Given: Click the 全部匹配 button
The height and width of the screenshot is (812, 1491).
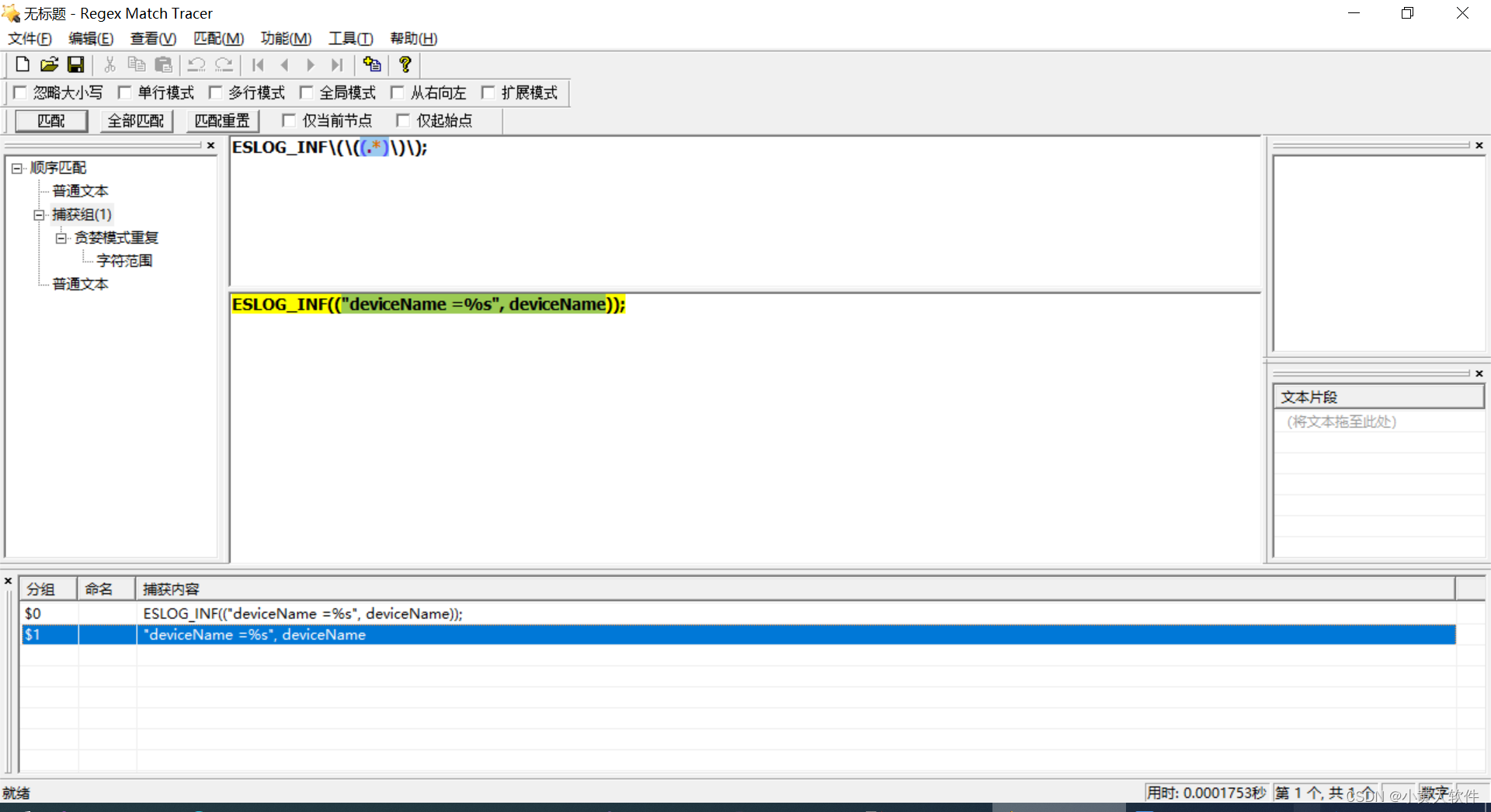Looking at the screenshot, I should tap(136, 121).
